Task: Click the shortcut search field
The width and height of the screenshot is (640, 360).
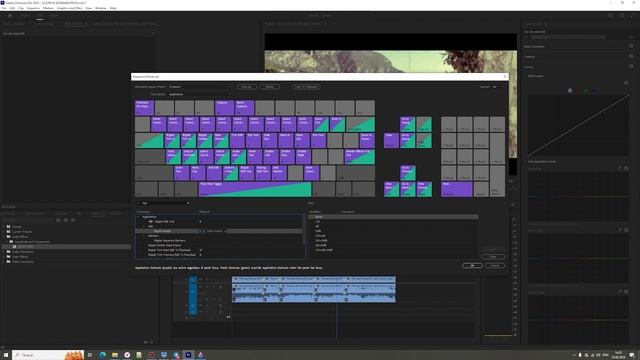Action: point(163,203)
